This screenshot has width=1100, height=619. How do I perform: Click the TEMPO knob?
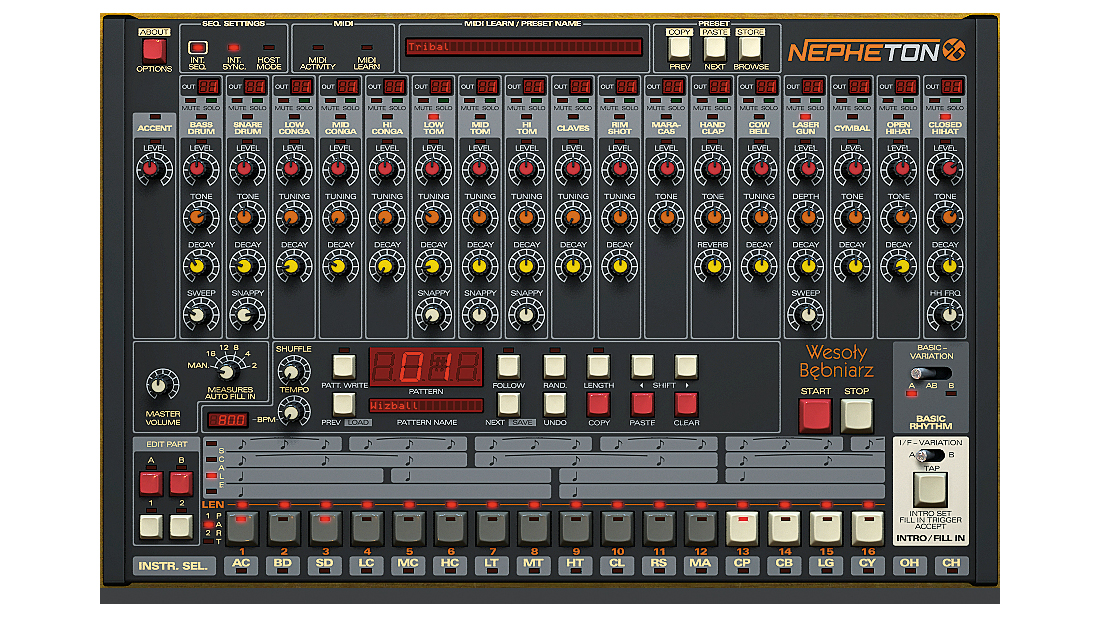pyautogui.click(x=293, y=411)
